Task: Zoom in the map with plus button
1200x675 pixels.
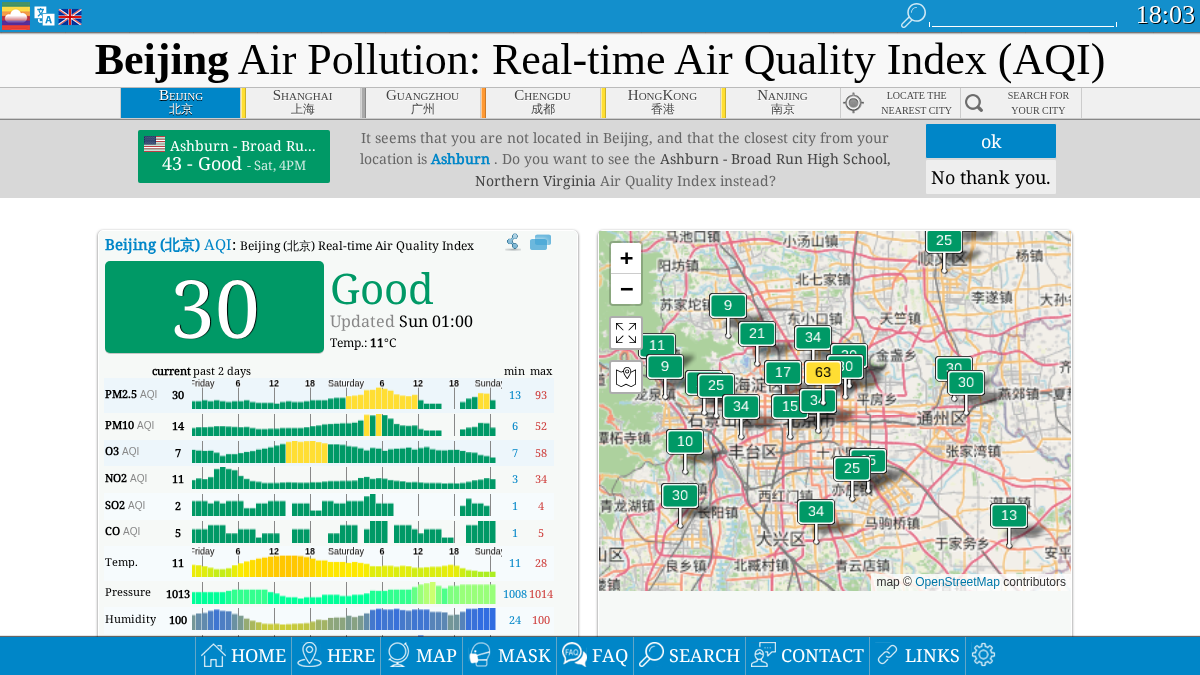Action: tap(626, 258)
